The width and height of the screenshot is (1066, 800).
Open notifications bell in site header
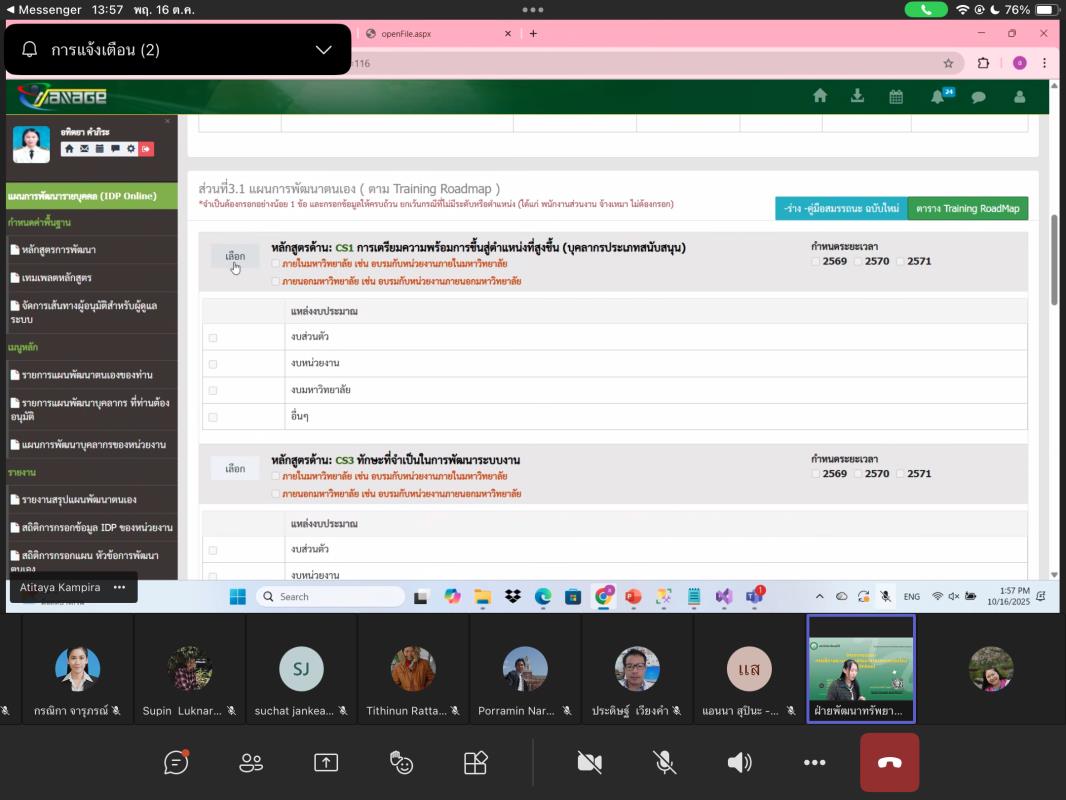point(937,97)
